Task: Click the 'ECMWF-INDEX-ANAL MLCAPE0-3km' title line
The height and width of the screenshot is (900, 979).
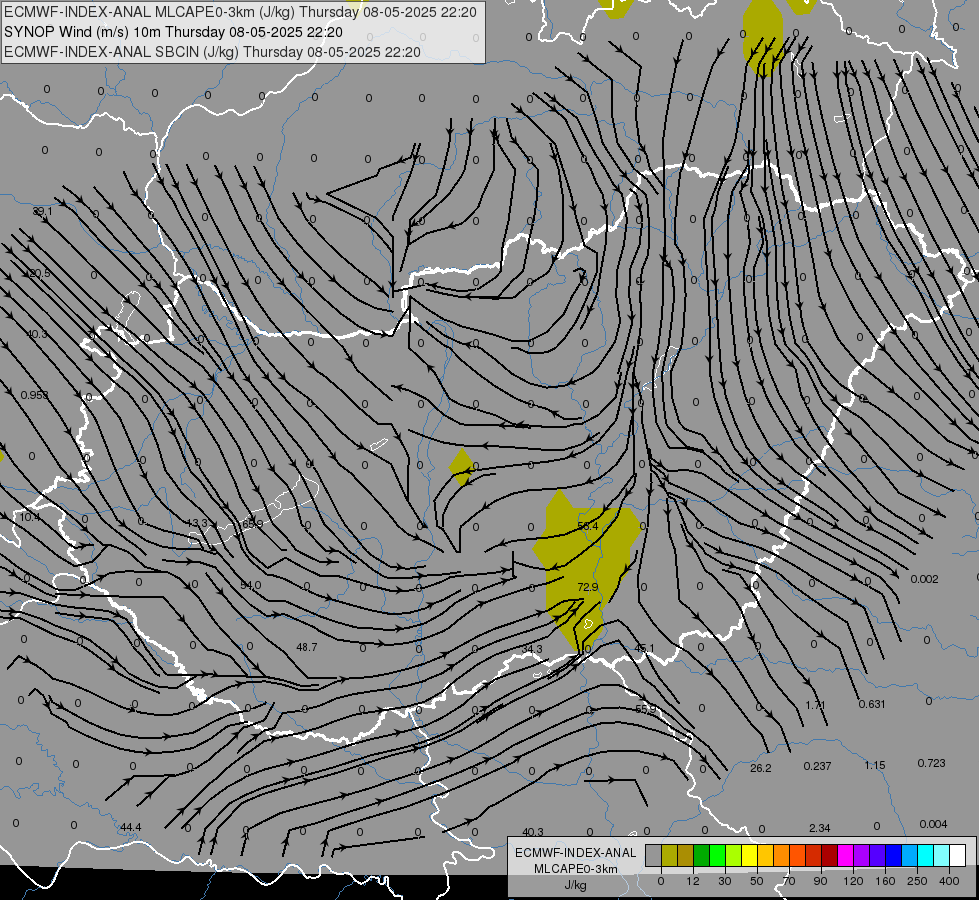Action: pos(240,12)
